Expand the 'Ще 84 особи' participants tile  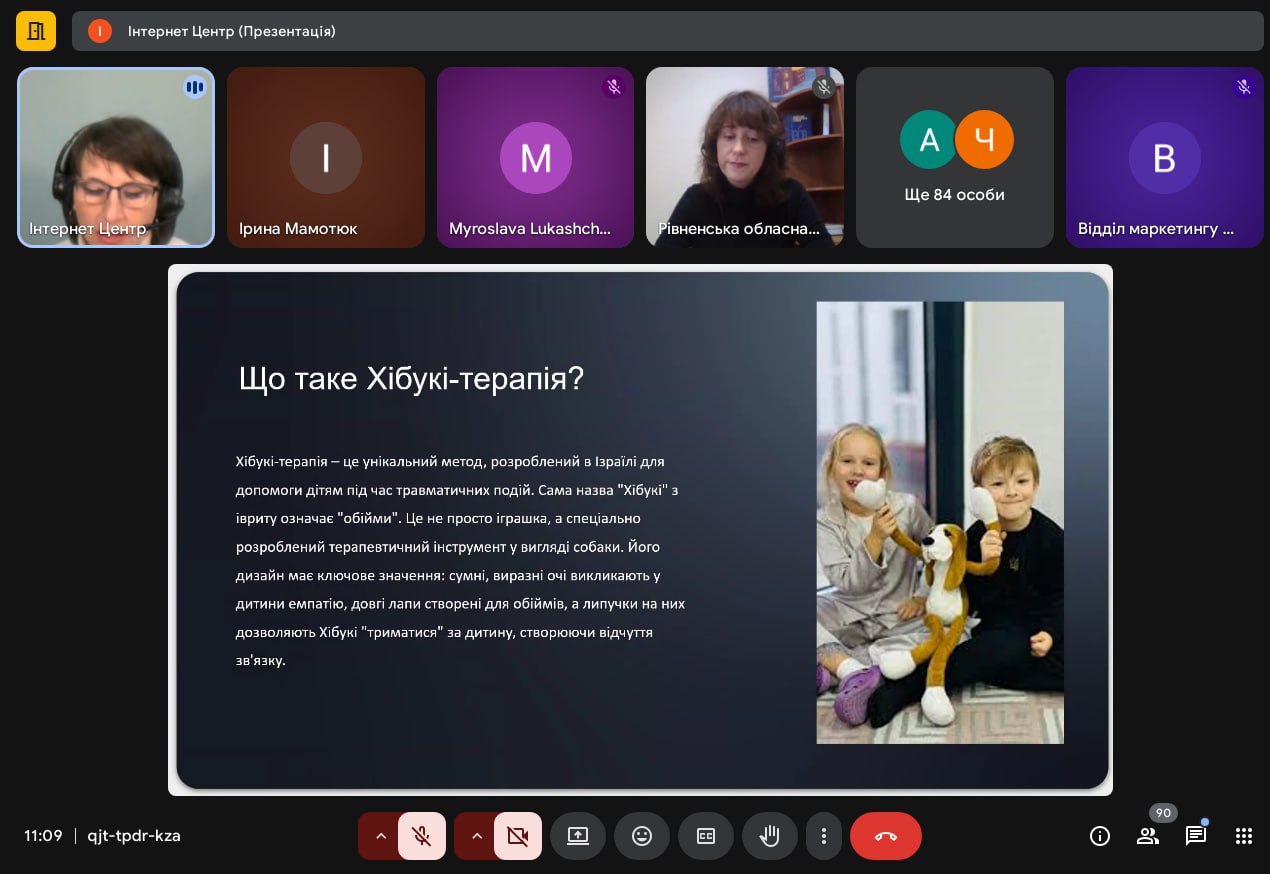click(x=954, y=158)
